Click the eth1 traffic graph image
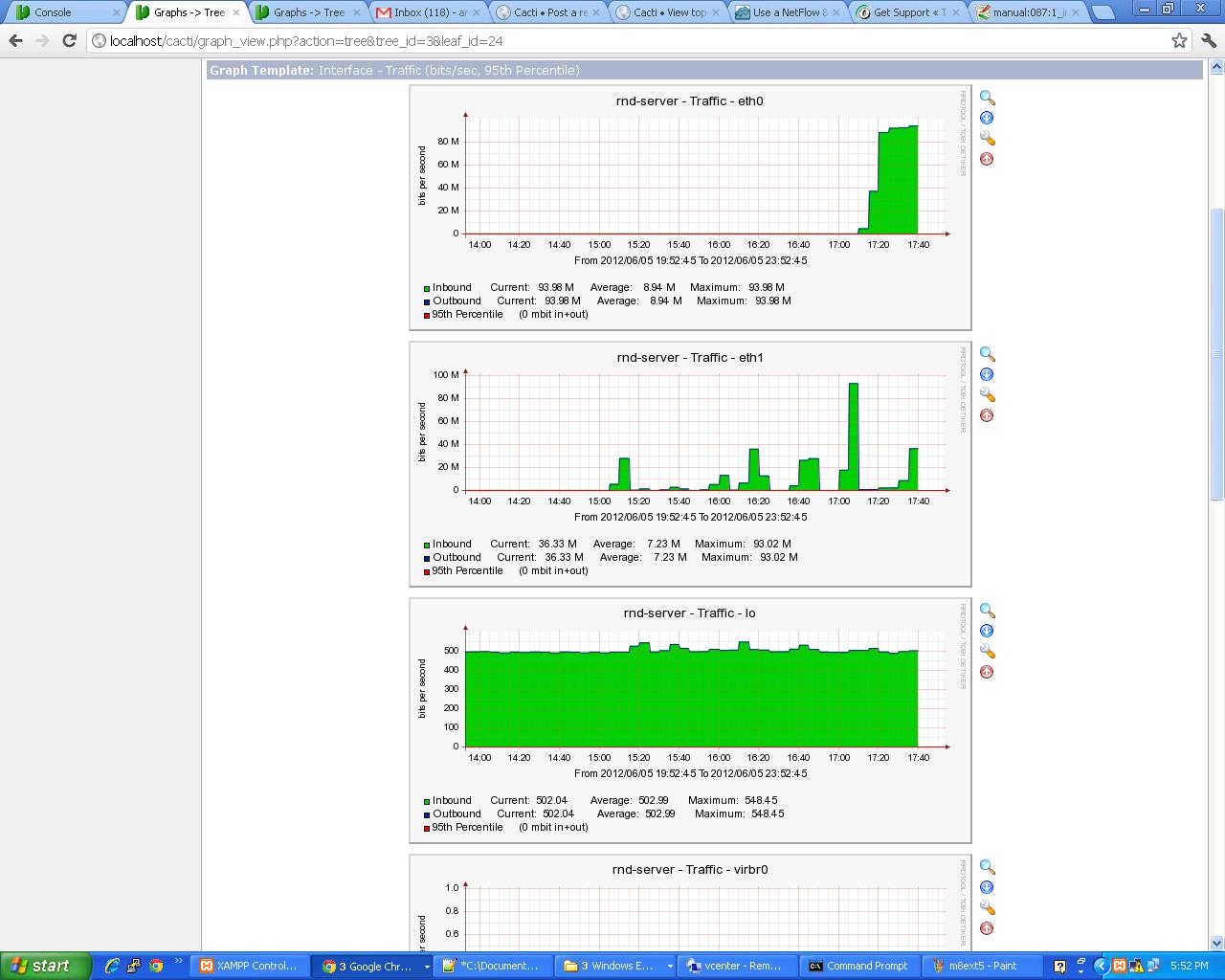The height and width of the screenshot is (980, 1225). coord(690,464)
